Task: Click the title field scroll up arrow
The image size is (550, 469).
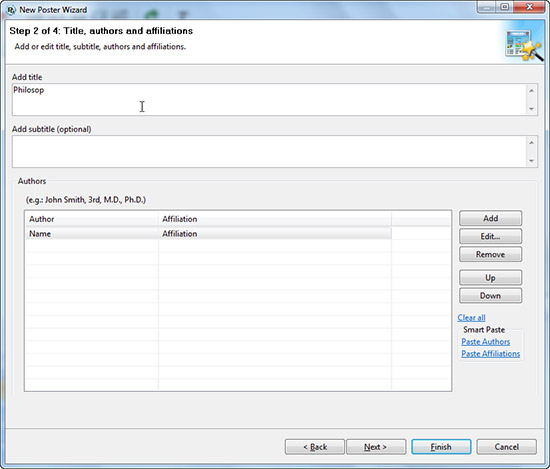Action: tap(531, 91)
